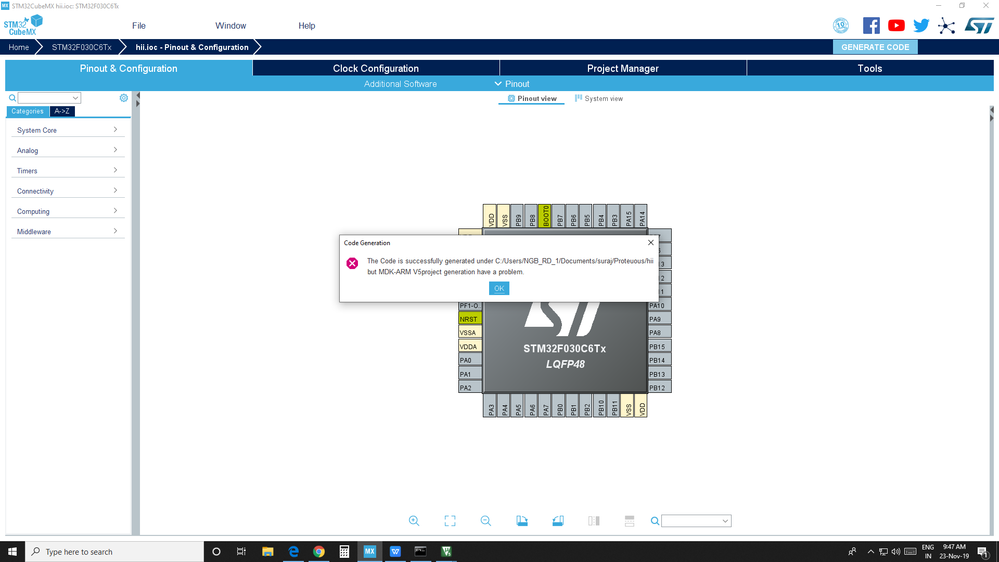Close the Code Generation dialog
Viewport: 999px width, 562px height.
(650, 242)
